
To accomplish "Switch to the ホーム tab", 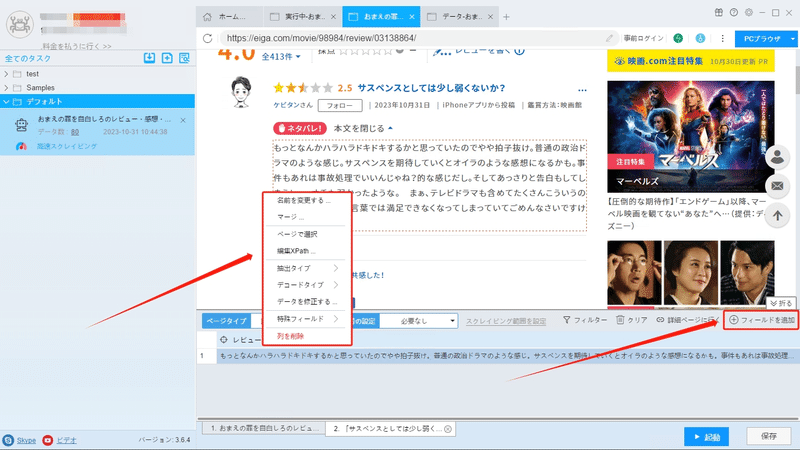I will [x=229, y=17].
